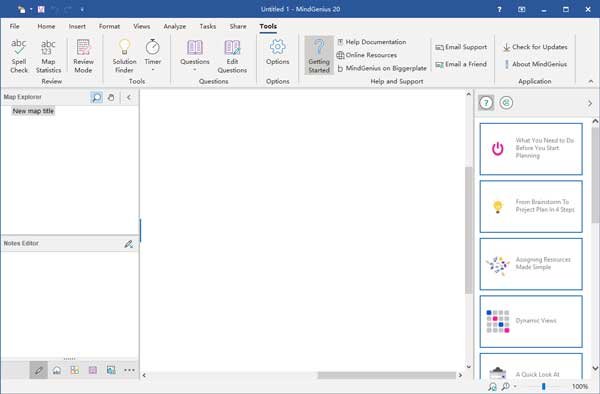Select the share circle icon in right pane
Screen dimensions: 600x394
coord(506,103)
